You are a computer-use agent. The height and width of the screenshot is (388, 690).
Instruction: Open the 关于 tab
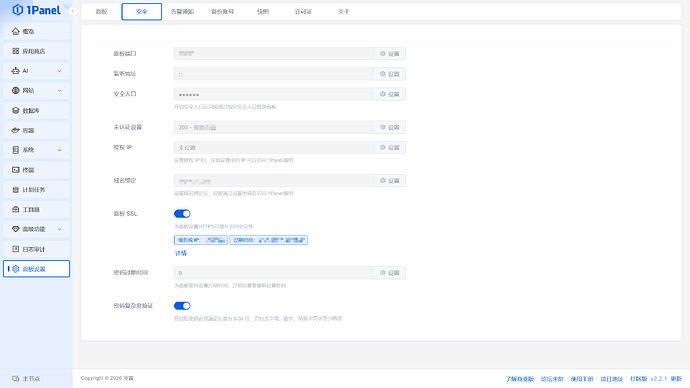344,11
